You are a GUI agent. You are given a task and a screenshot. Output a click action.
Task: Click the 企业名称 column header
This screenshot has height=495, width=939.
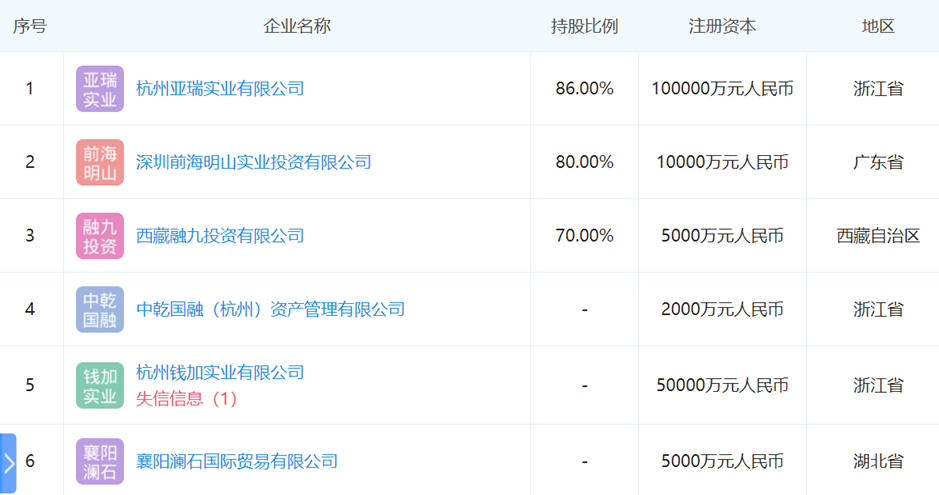tap(297, 26)
